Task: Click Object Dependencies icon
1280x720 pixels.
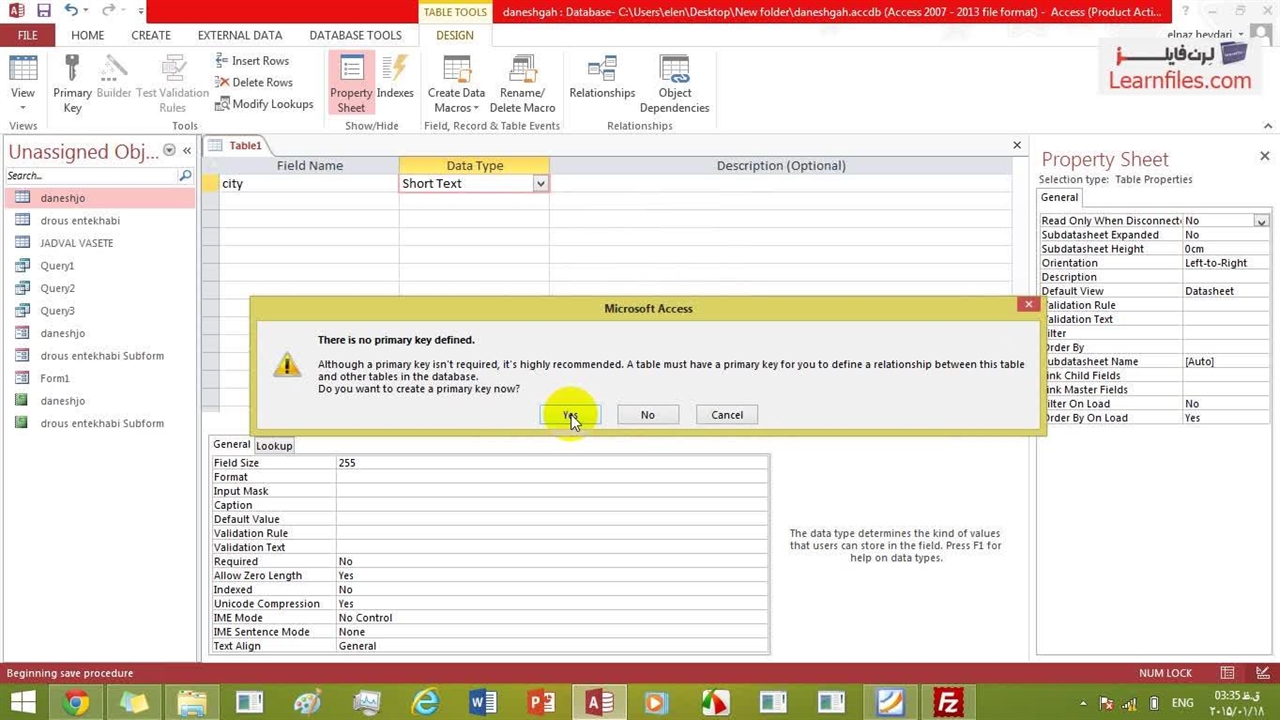Action: click(x=674, y=83)
